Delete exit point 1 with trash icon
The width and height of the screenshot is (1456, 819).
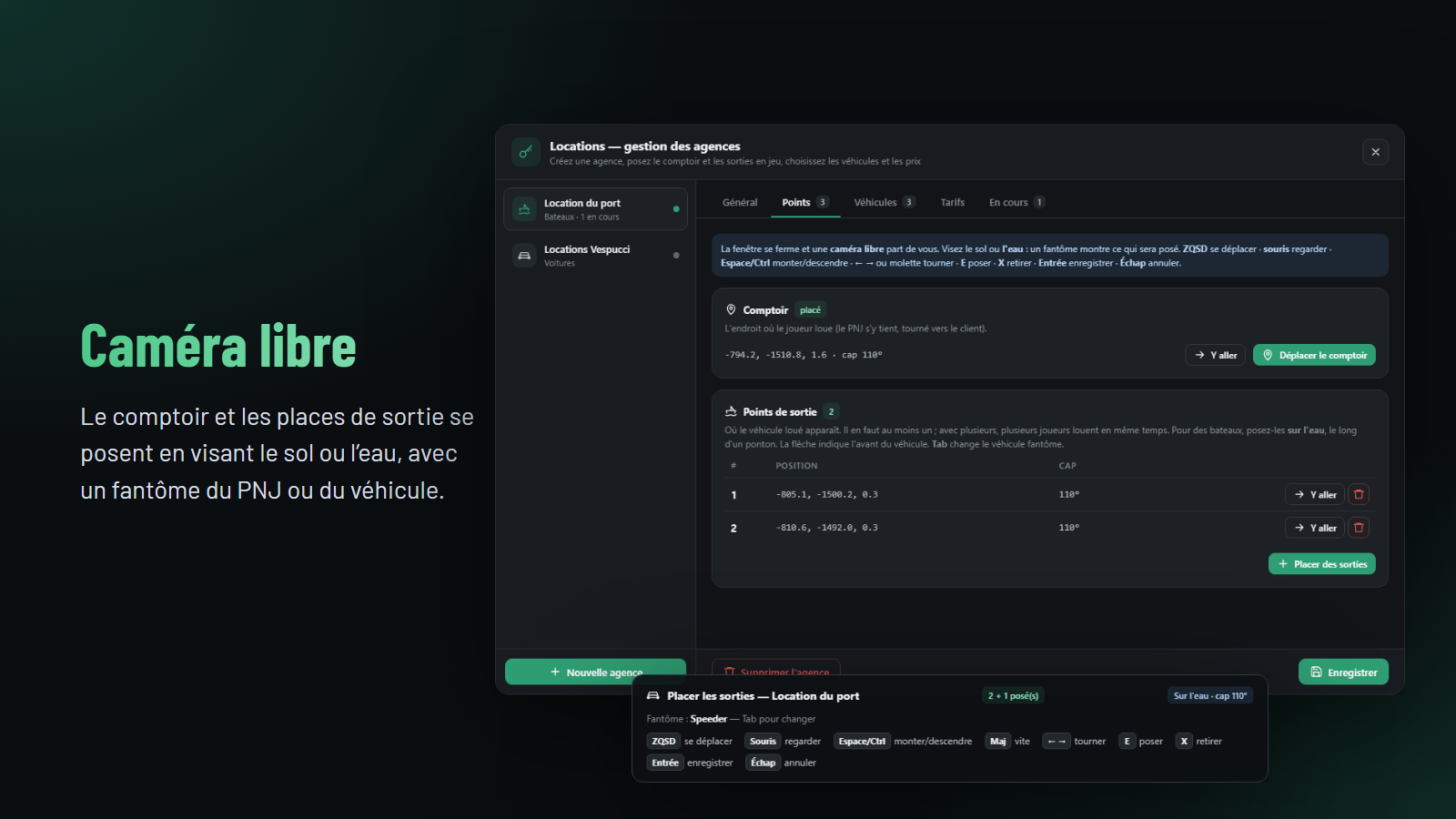pyautogui.click(x=1359, y=495)
